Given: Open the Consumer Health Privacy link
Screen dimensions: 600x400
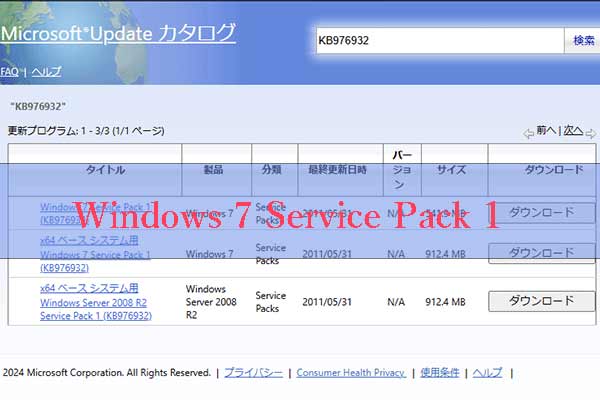Looking at the screenshot, I should 351,372.
